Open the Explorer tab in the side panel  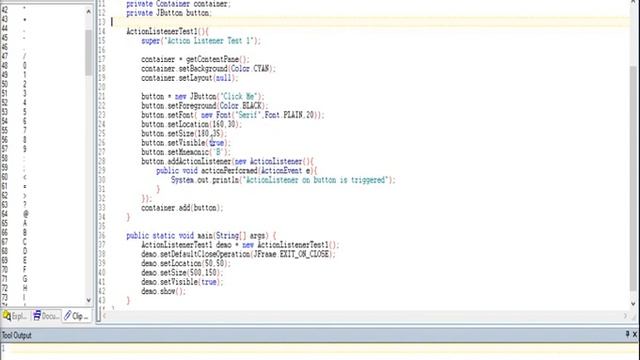click(x=15, y=316)
